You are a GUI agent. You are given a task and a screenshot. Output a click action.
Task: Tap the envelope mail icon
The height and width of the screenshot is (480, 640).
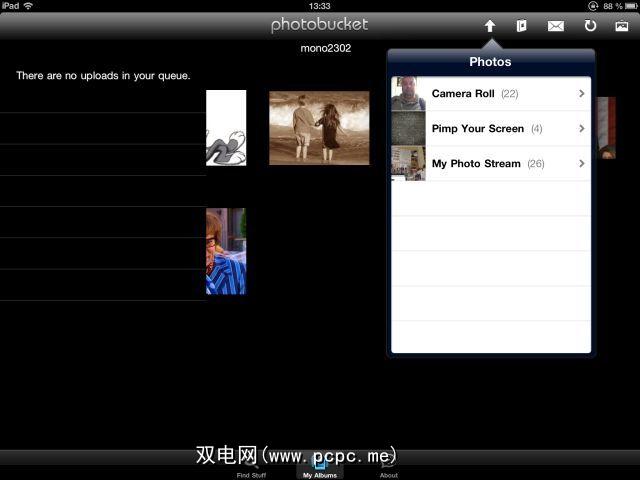(556, 26)
